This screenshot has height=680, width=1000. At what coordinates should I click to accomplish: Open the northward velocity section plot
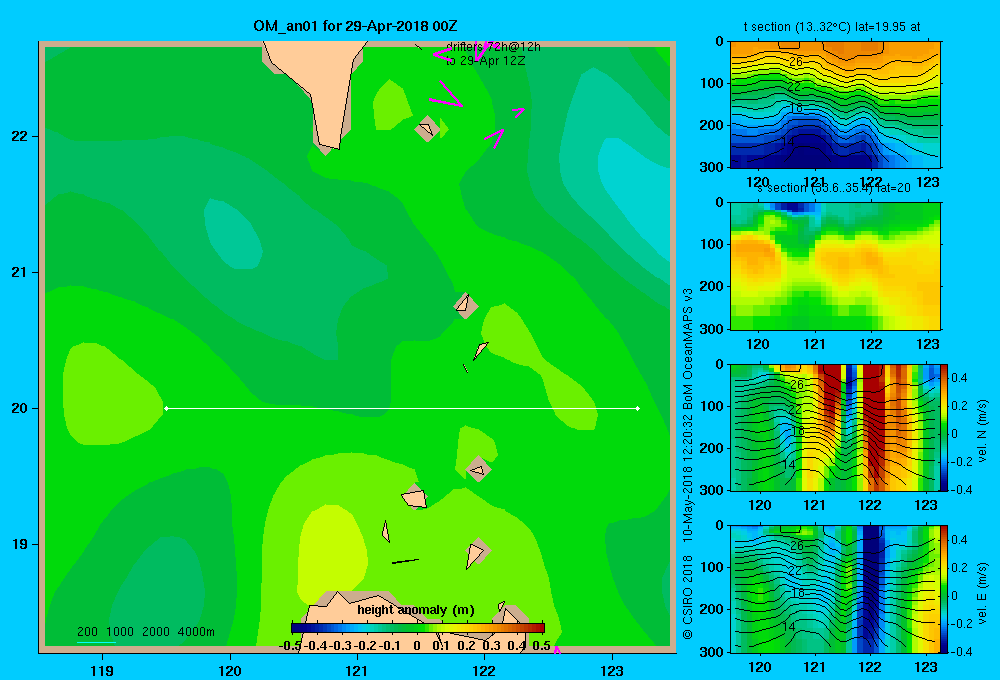(835, 427)
